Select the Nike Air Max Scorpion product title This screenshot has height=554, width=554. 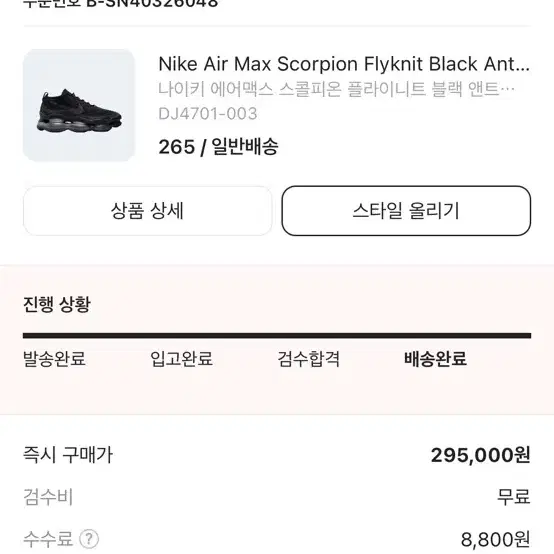344,64
